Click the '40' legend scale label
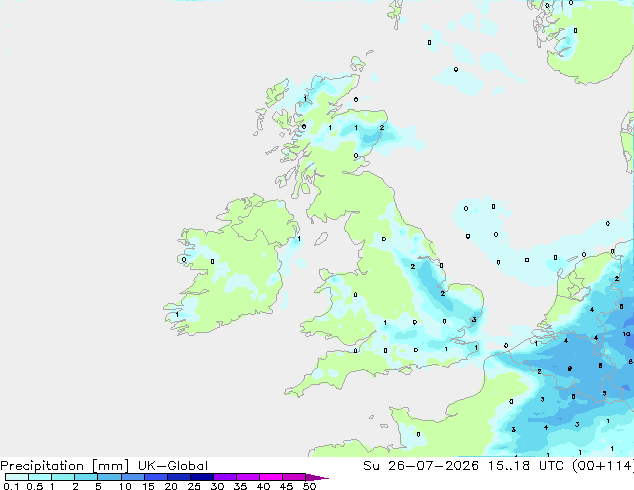 [263, 486]
